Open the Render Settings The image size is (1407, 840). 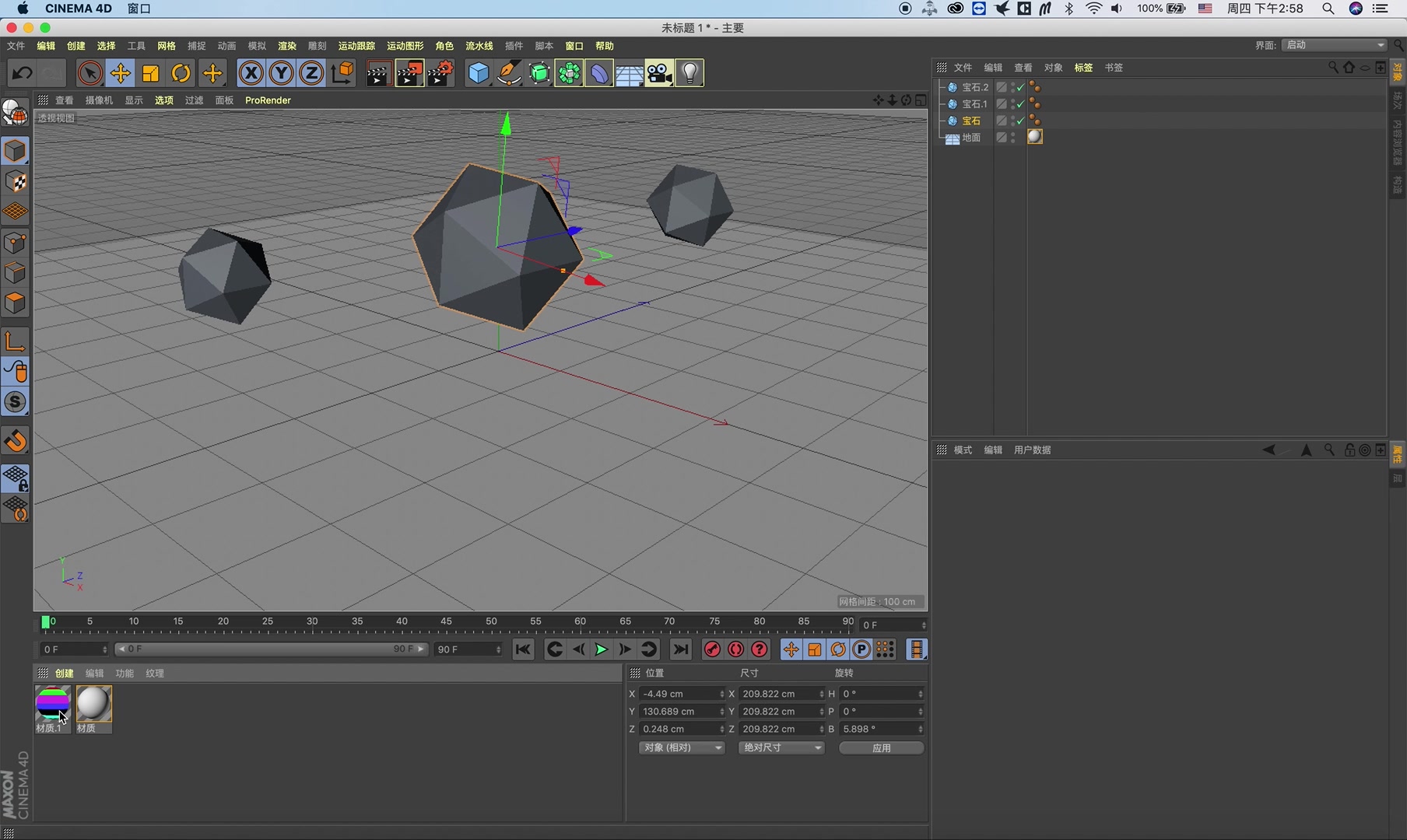tap(440, 72)
